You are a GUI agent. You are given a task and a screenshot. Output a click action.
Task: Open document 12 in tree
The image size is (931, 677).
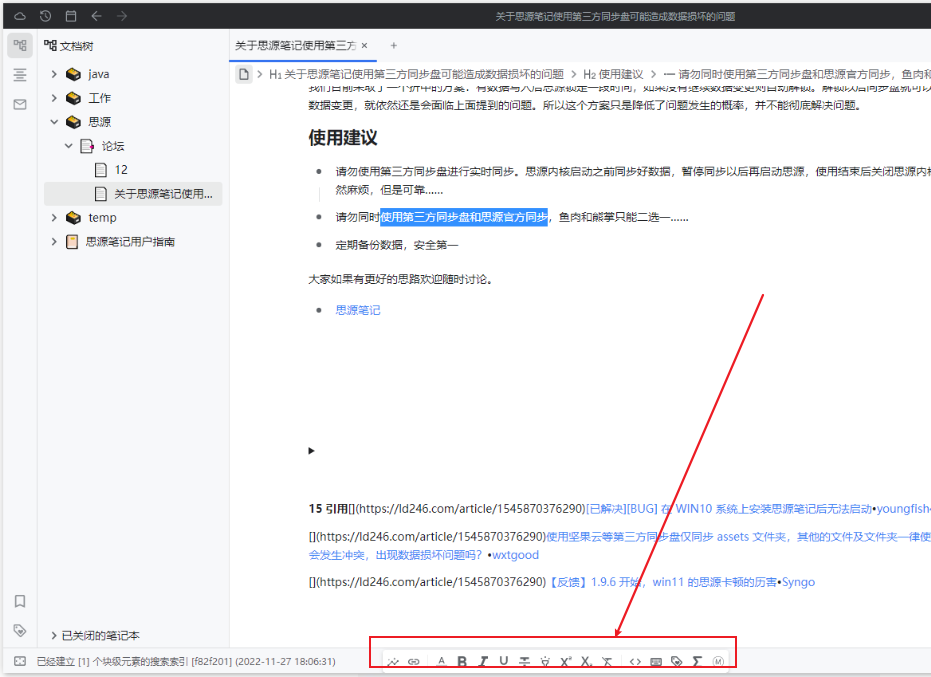click(121, 170)
